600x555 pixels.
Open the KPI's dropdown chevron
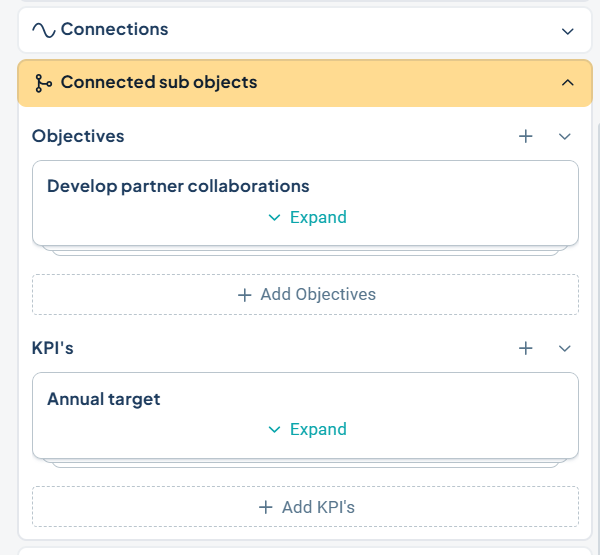coord(564,348)
